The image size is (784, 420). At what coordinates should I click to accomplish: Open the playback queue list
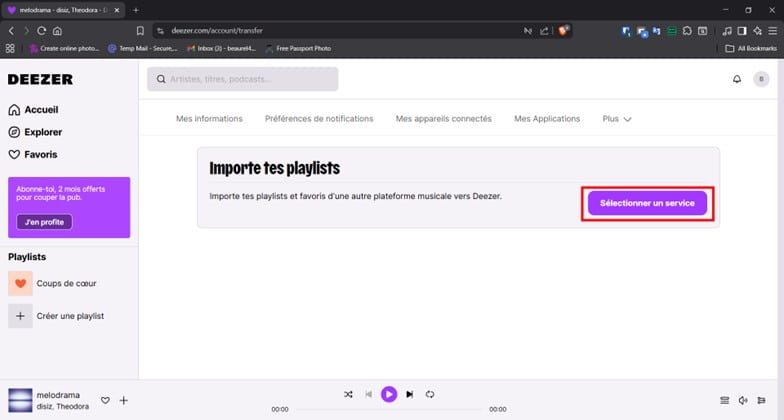coord(724,400)
